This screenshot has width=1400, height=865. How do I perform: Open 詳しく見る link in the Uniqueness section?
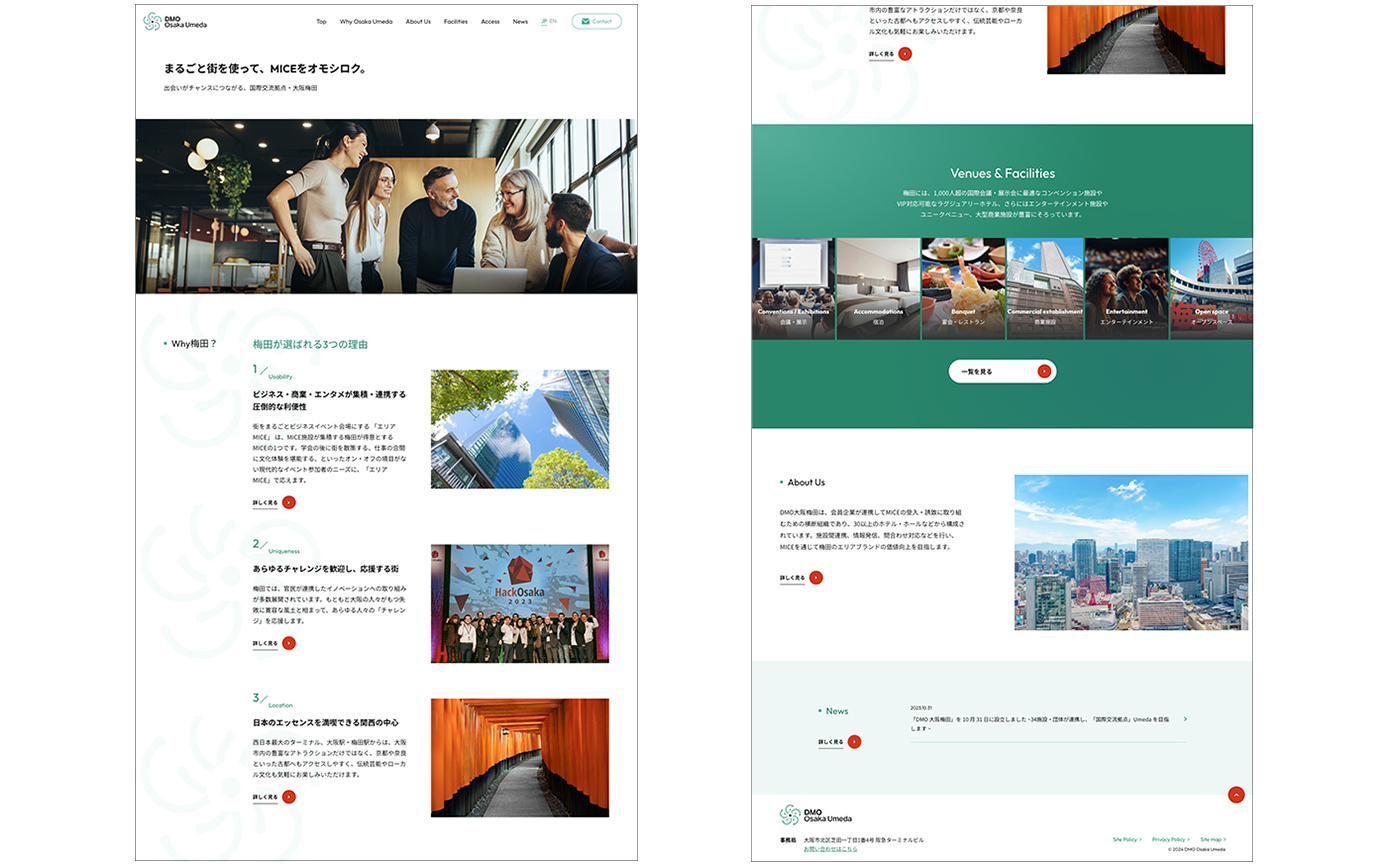[265, 643]
